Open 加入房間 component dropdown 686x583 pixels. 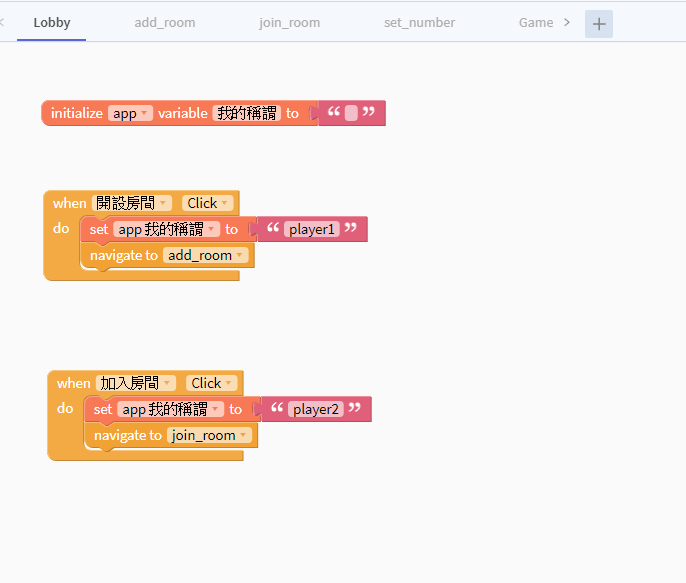[136, 384]
